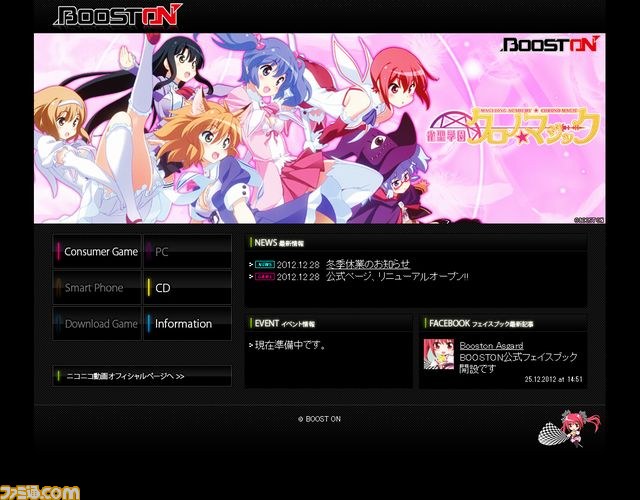Click the FACEBOOK section header
The image size is (640, 500).
(503, 323)
